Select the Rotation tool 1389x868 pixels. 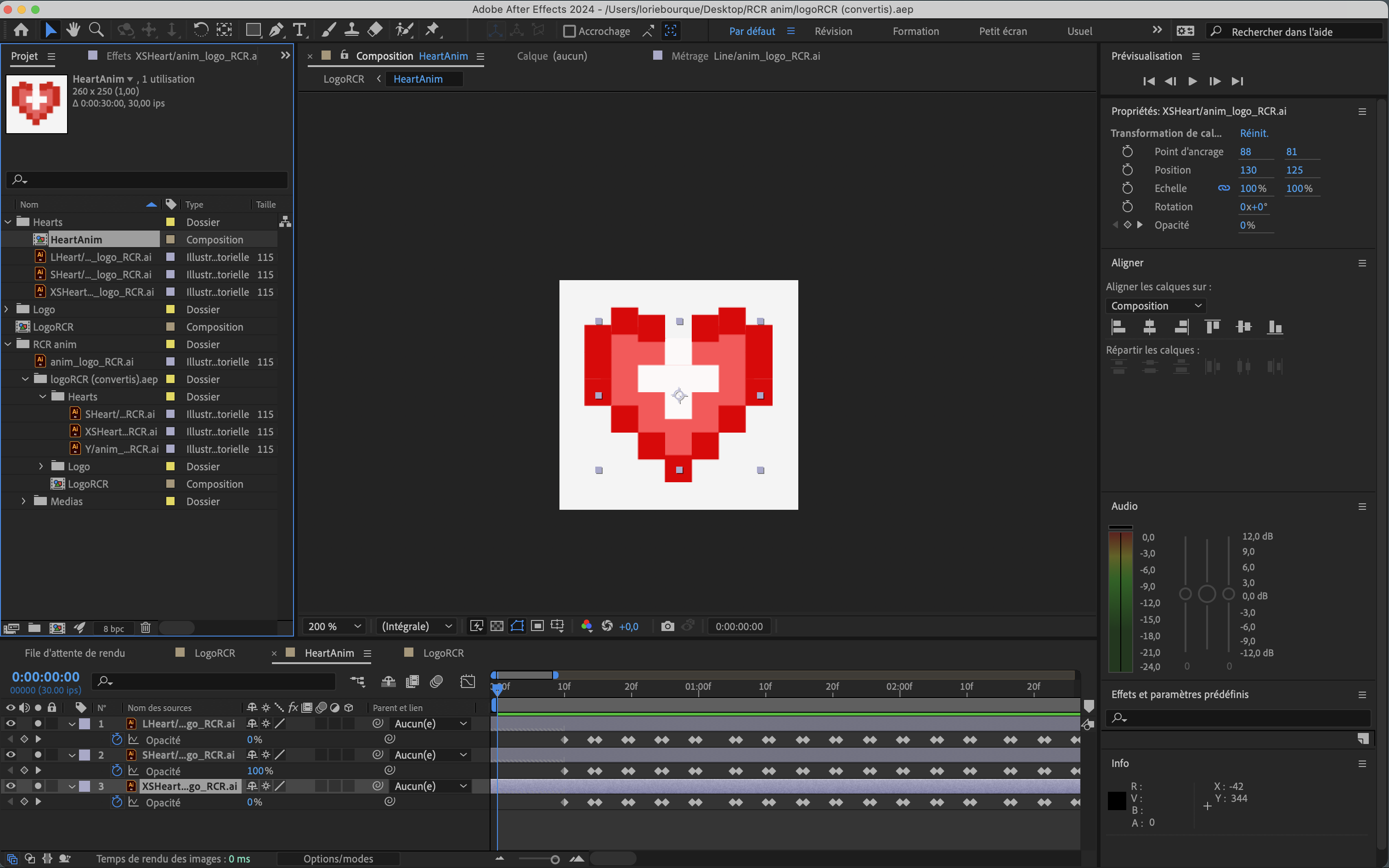pyautogui.click(x=200, y=30)
